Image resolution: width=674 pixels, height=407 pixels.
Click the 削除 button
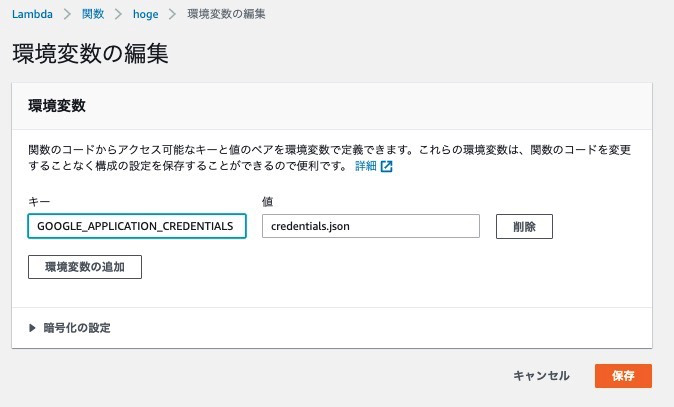click(x=524, y=226)
